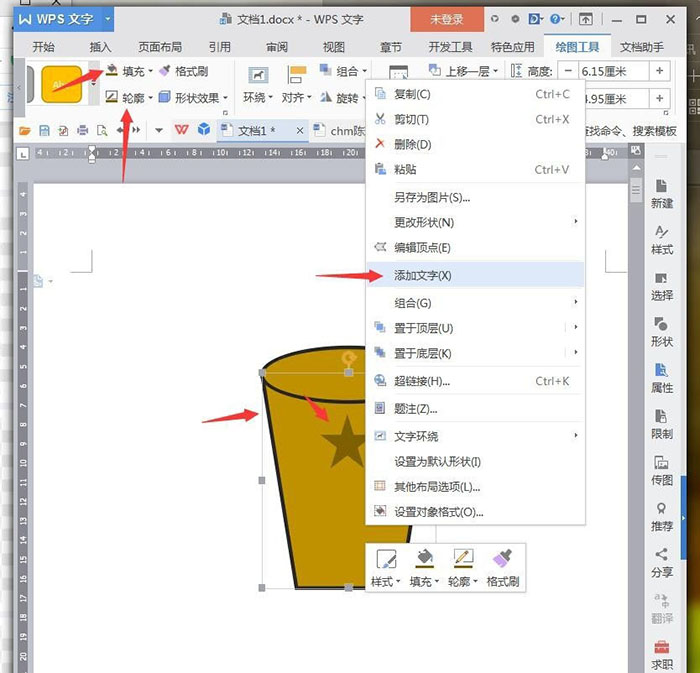The width and height of the screenshot is (700, 673).
Task: Click 选择 in right sidebar
Action: [x=662, y=286]
